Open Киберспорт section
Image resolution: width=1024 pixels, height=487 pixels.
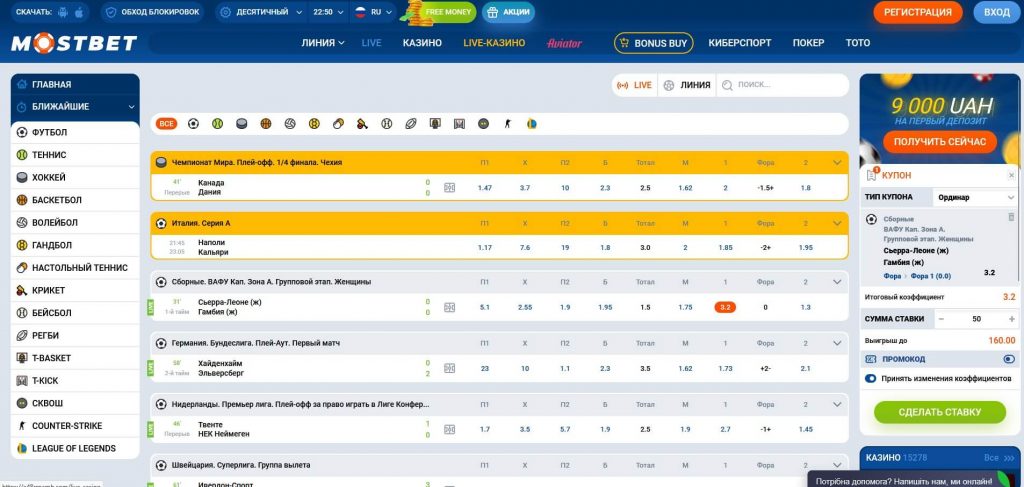point(740,43)
